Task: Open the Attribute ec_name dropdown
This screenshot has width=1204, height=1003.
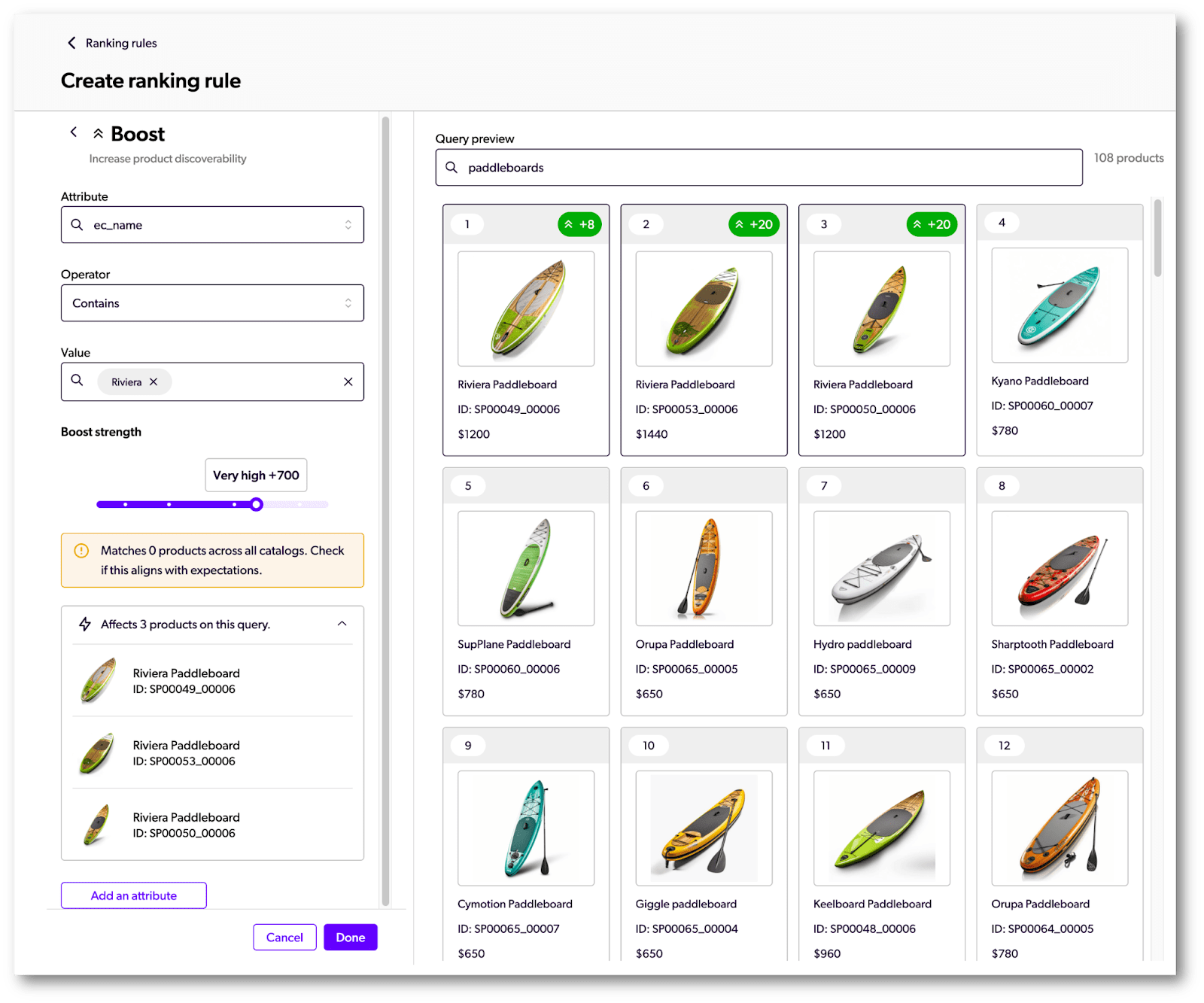Action: [212, 225]
